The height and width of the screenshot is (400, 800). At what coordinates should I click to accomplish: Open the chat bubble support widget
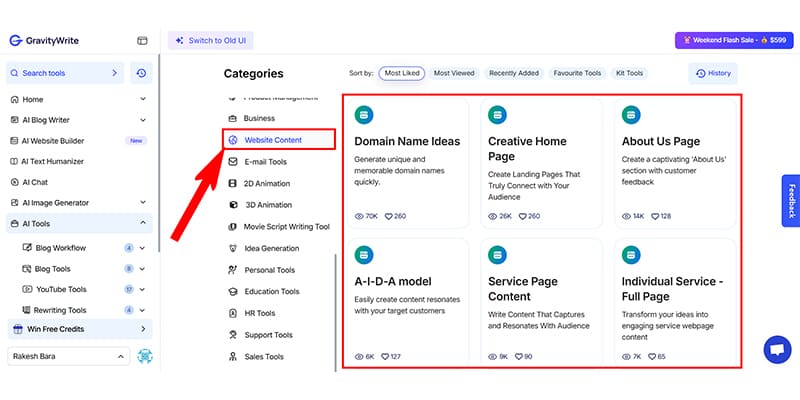[x=777, y=349]
